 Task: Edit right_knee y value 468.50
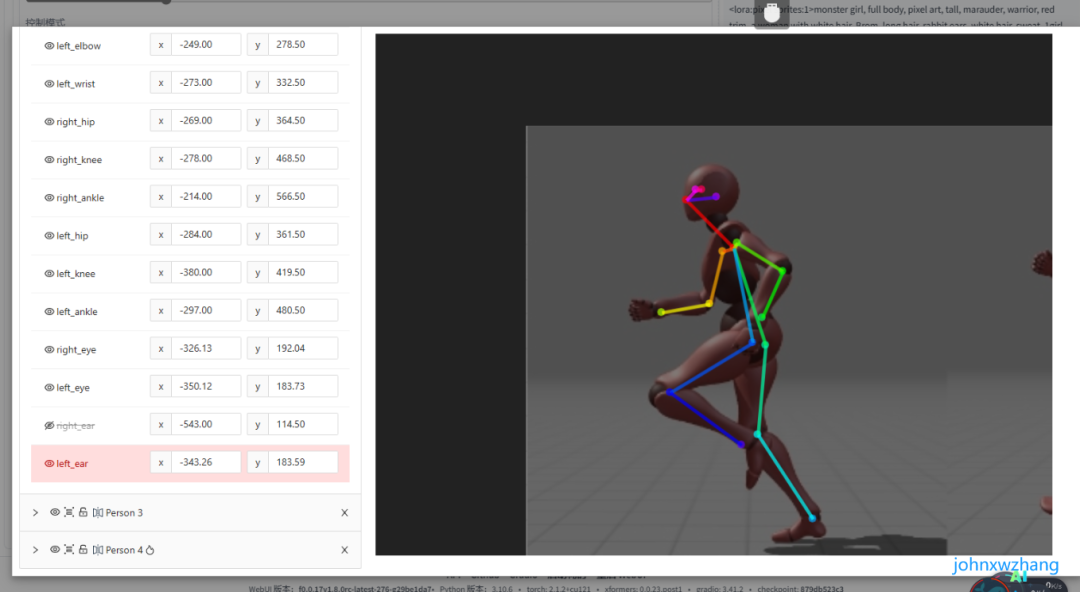(x=302, y=158)
